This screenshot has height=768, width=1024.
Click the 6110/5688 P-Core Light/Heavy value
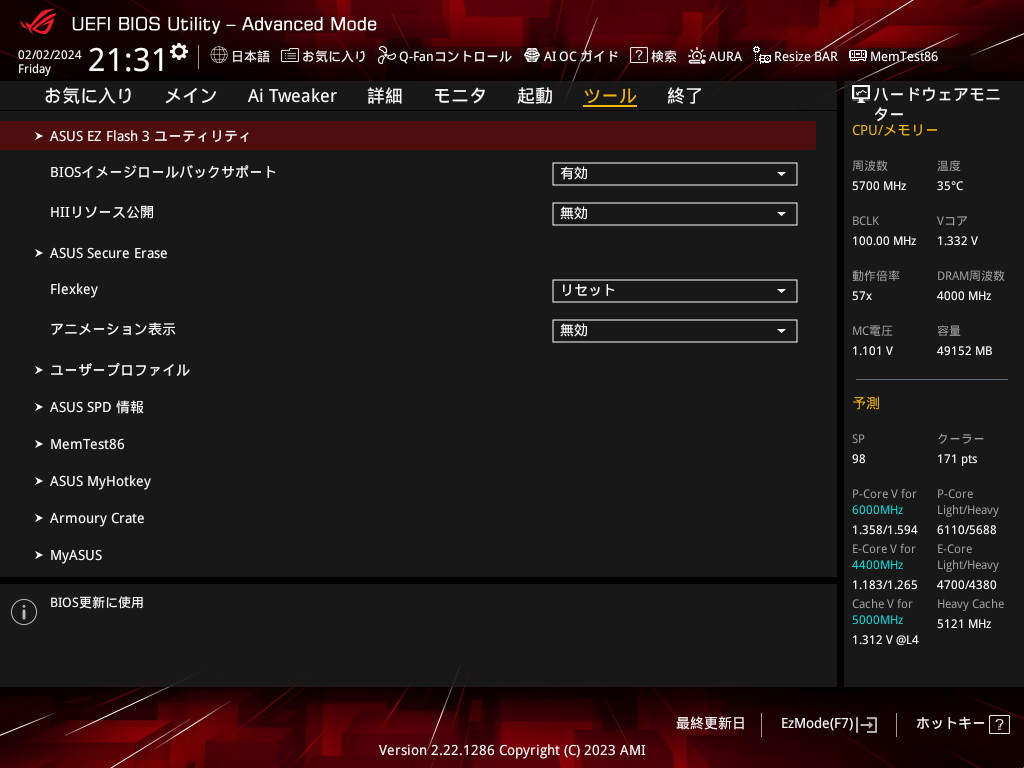(x=967, y=530)
